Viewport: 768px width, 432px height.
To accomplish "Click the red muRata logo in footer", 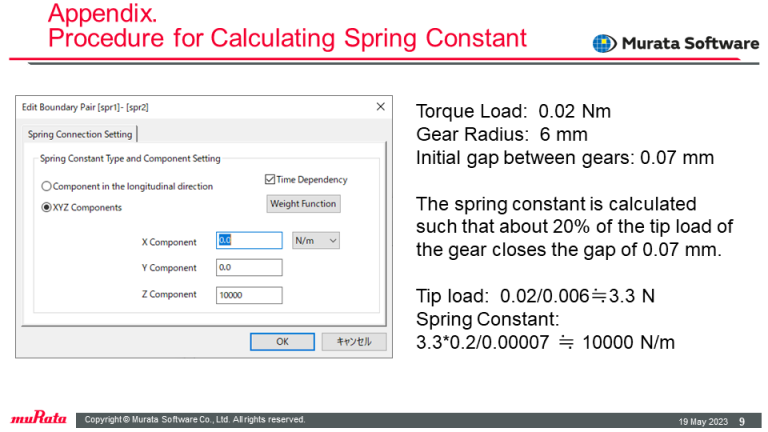I will click(38, 419).
